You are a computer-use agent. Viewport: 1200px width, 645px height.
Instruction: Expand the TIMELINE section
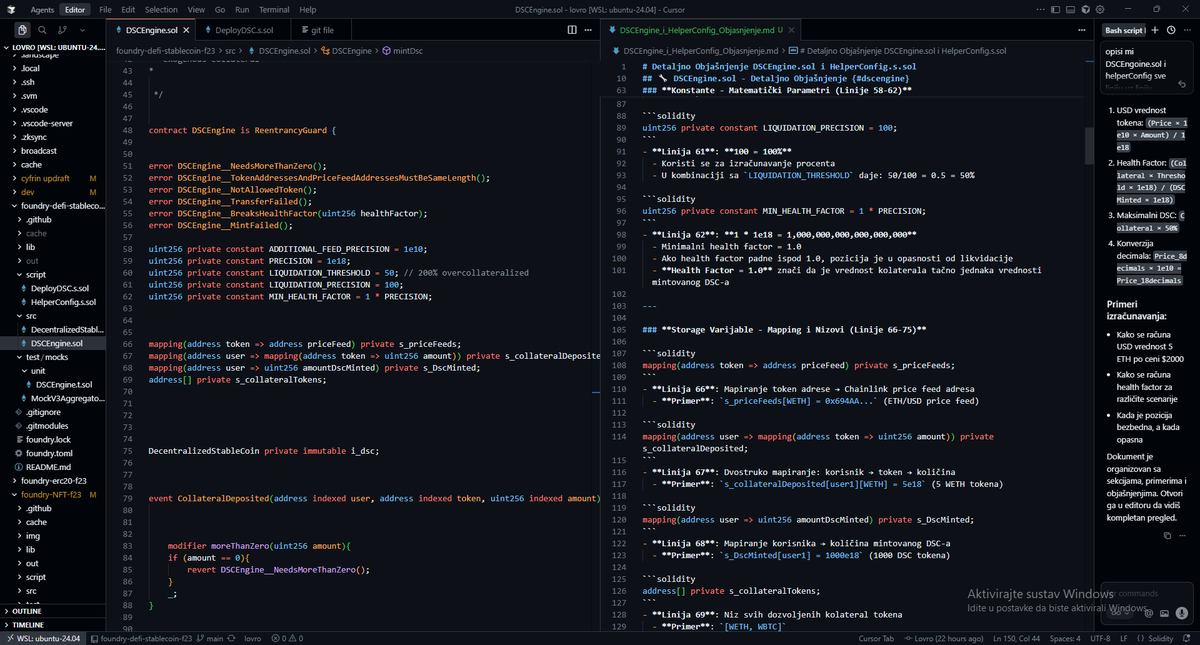click(53, 625)
